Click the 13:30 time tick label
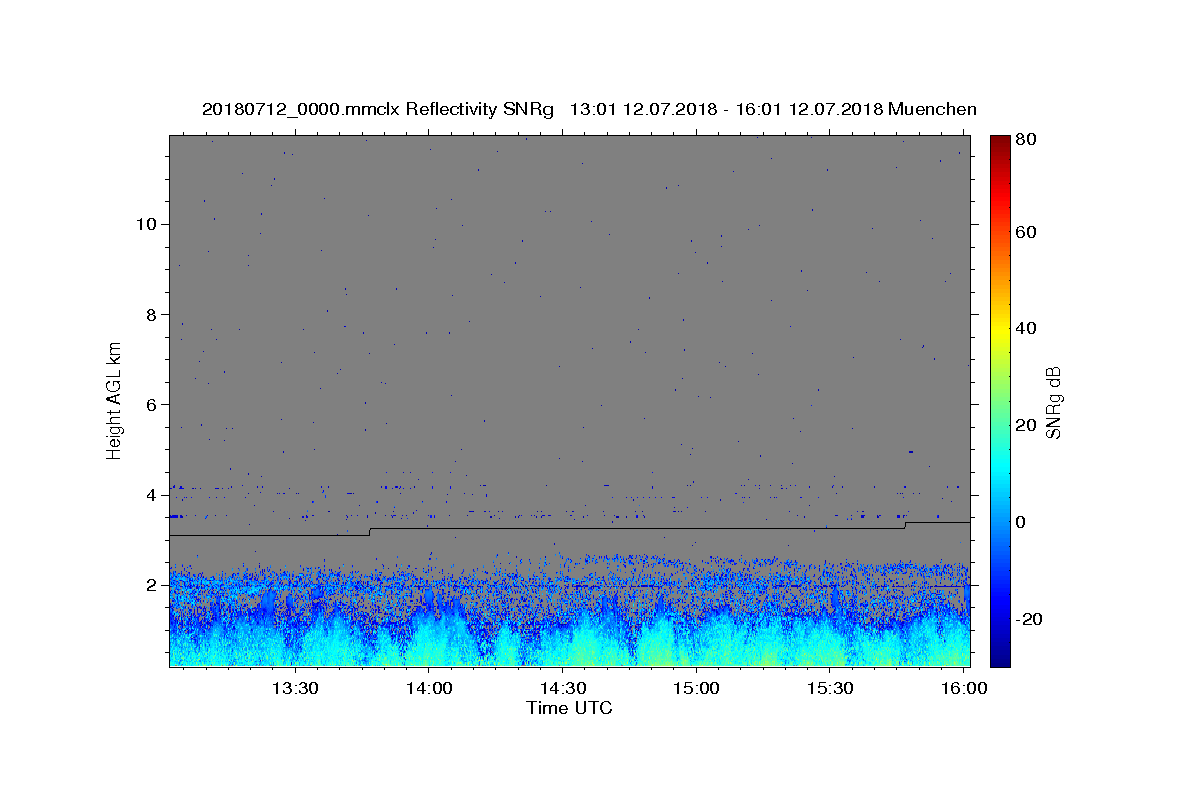 pos(295,688)
